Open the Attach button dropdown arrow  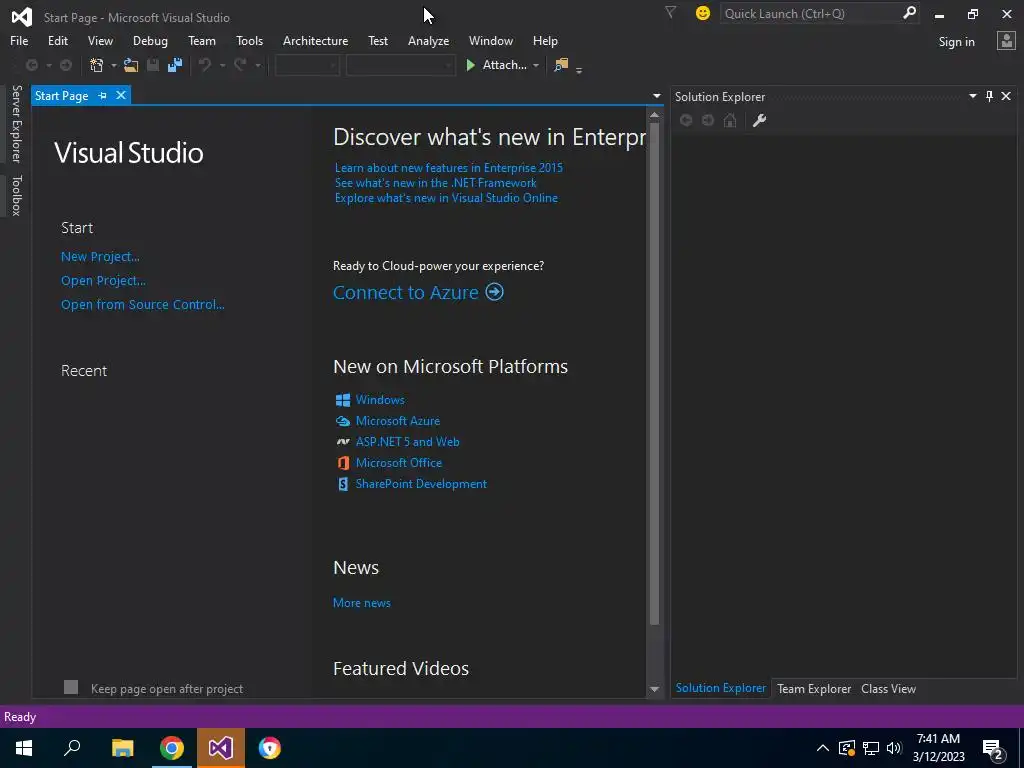coord(536,65)
